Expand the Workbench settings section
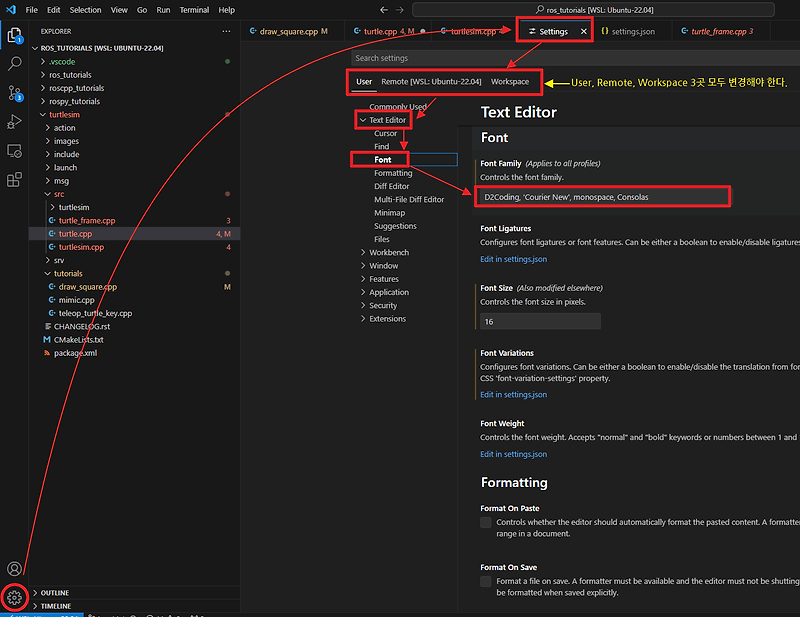Viewport: 800px width, 617px height. (x=363, y=252)
